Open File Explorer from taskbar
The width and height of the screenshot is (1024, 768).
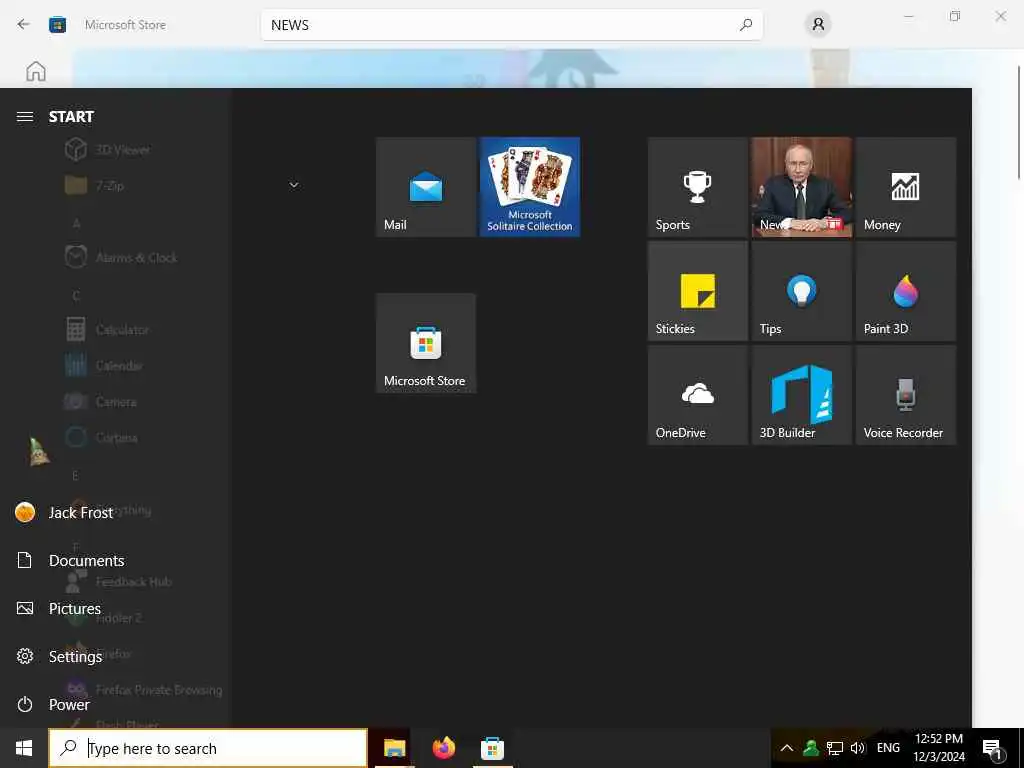[394, 748]
